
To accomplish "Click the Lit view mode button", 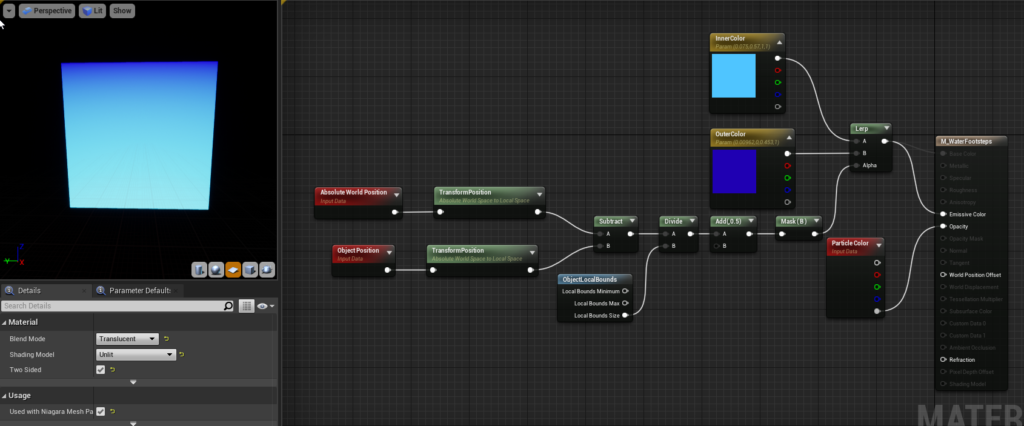I will coord(92,11).
